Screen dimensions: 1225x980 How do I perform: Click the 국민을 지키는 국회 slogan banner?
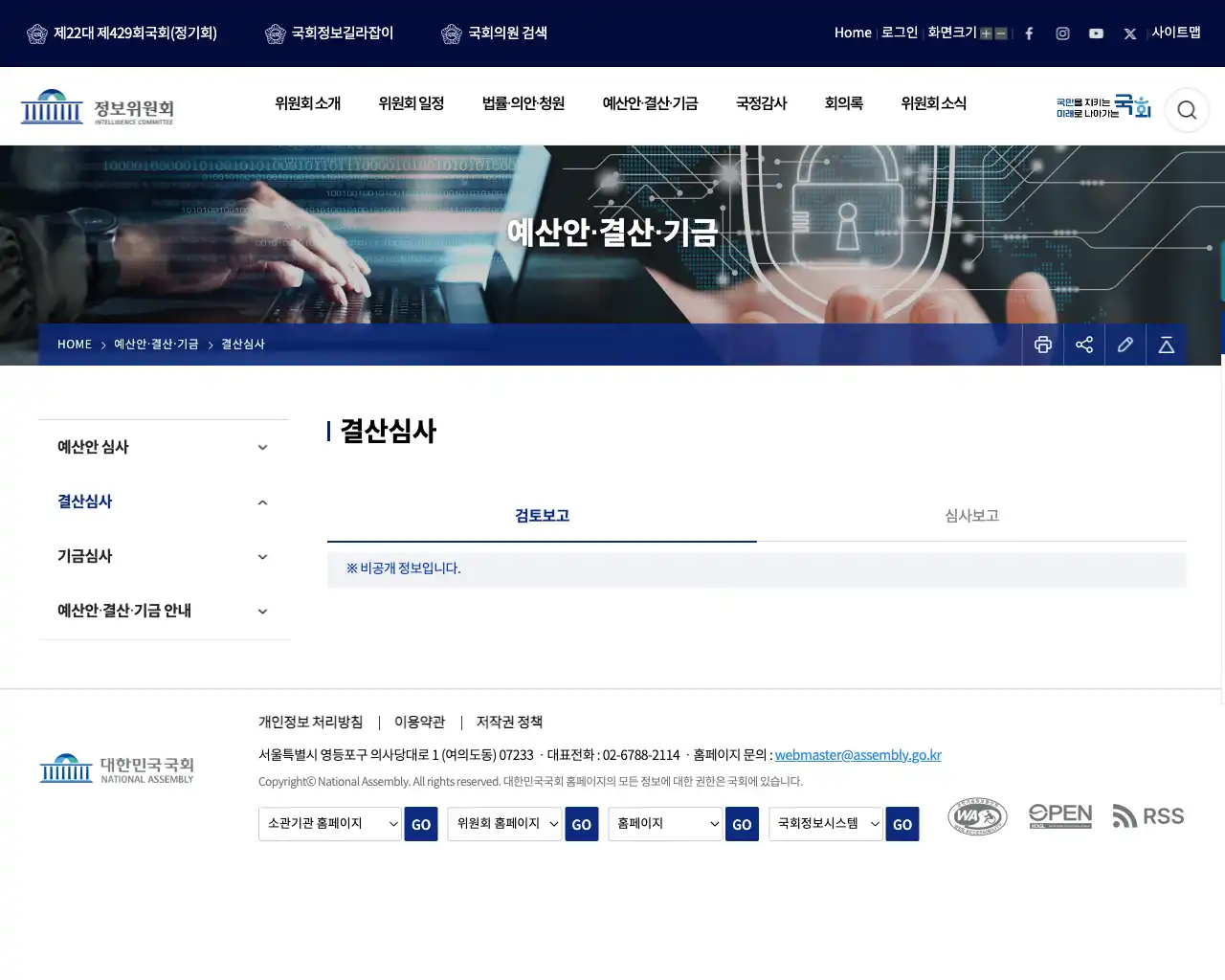[1103, 106]
